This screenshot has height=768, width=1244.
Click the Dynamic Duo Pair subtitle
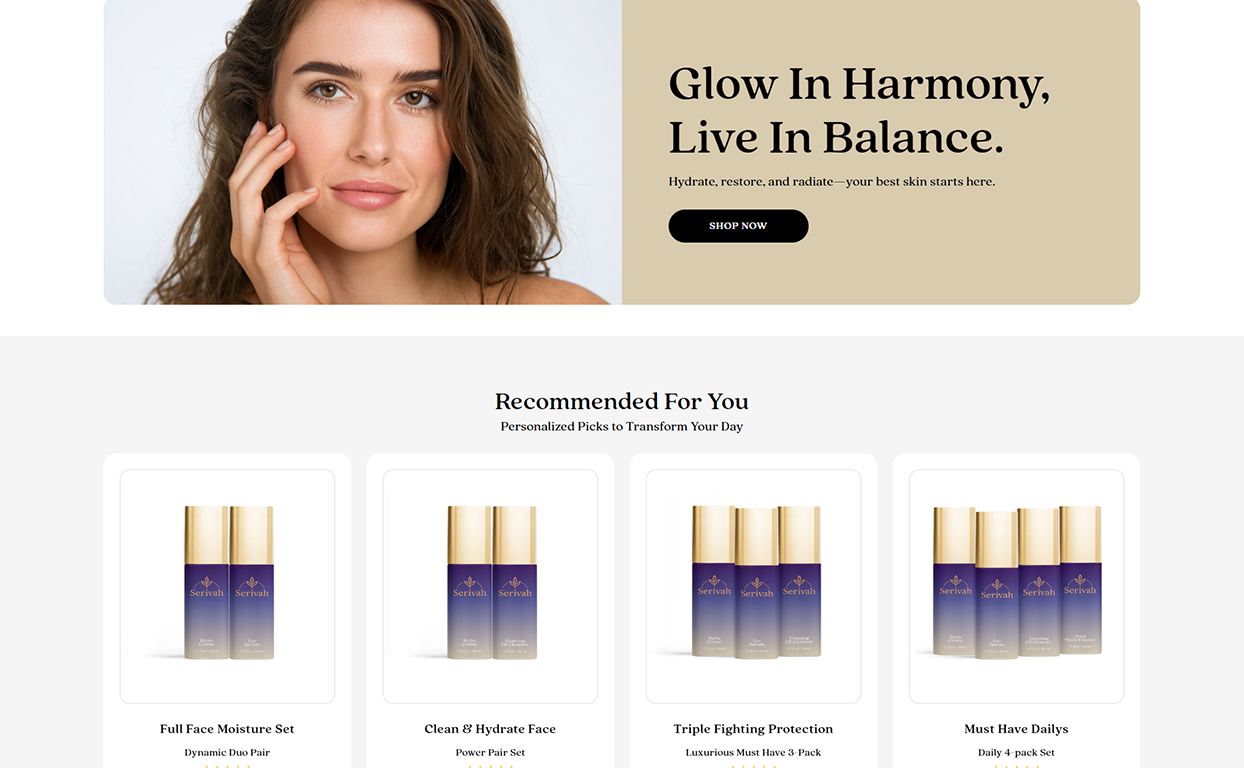pos(227,753)
